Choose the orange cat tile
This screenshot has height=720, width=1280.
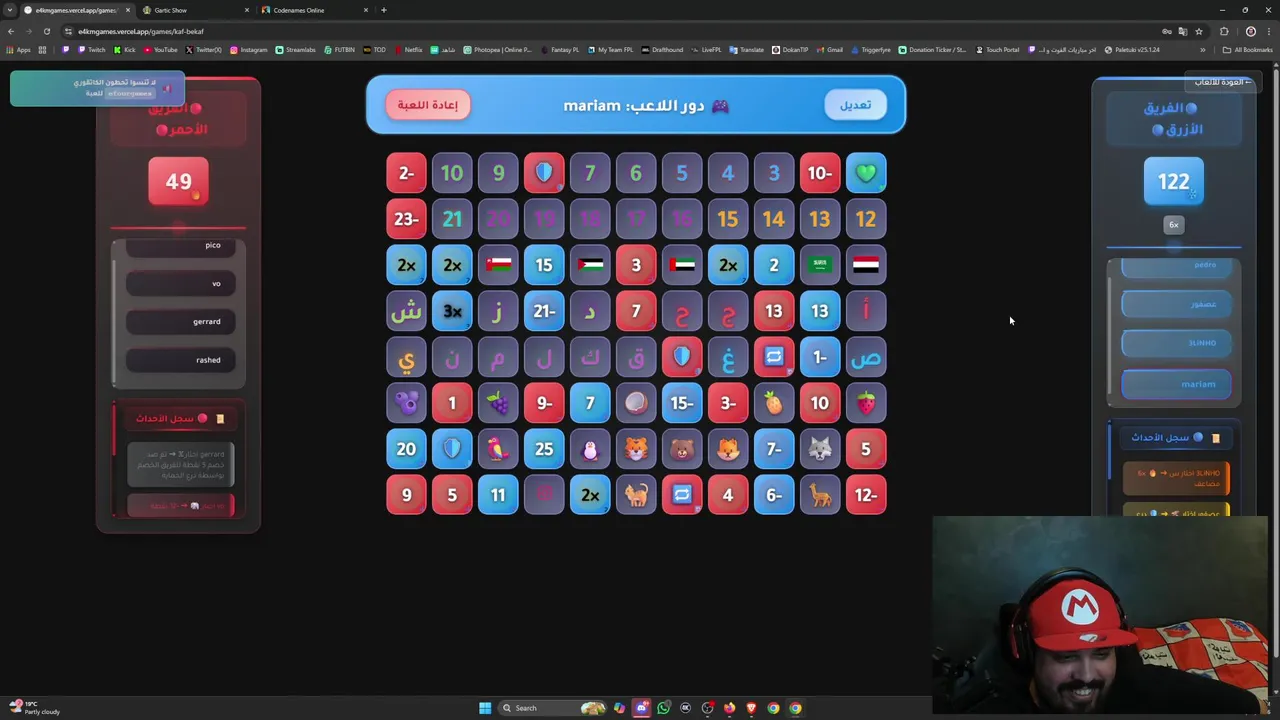click(x=636, y=495)
